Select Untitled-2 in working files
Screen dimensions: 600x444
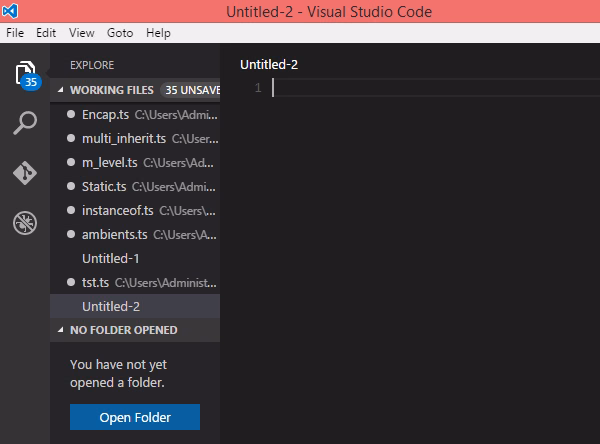135,306
